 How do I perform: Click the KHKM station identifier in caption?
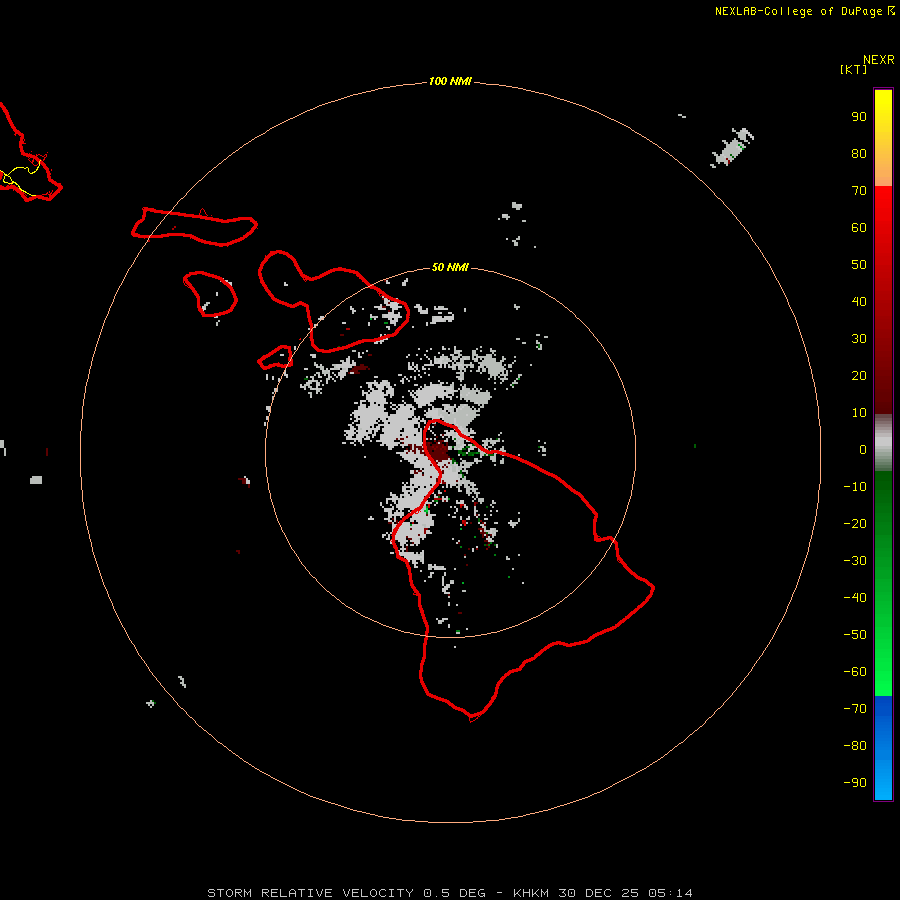point(531,893)
